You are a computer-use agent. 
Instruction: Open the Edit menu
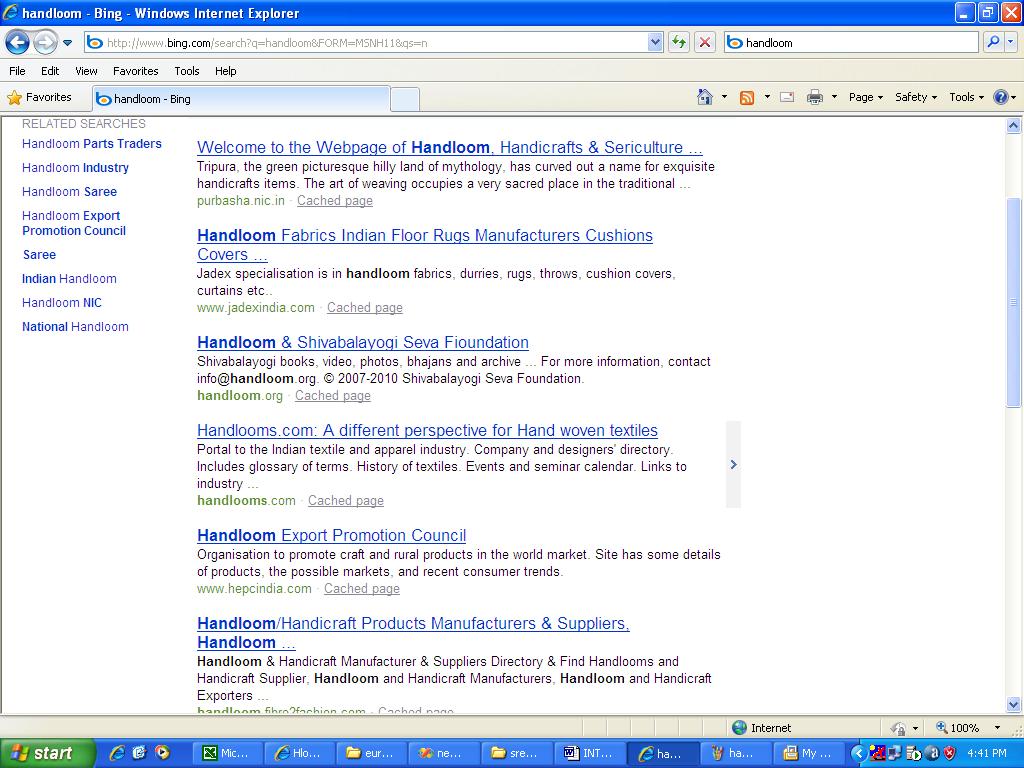[50, 71]
